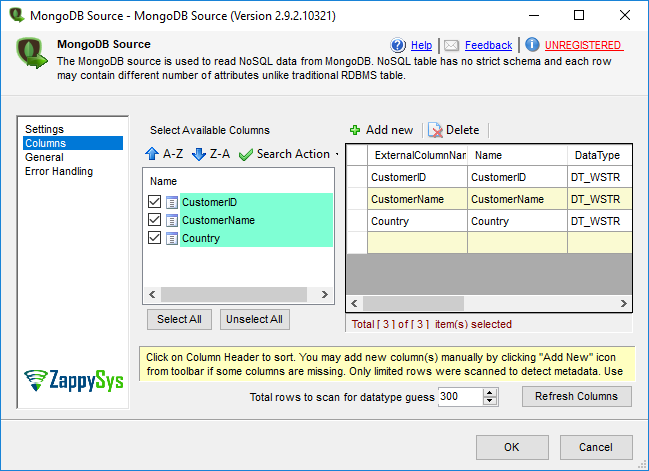Click the available-columns list horizontal scrollbar
Image resolution: width=649 pixels, height=471 pixels.
click(234, 295)
